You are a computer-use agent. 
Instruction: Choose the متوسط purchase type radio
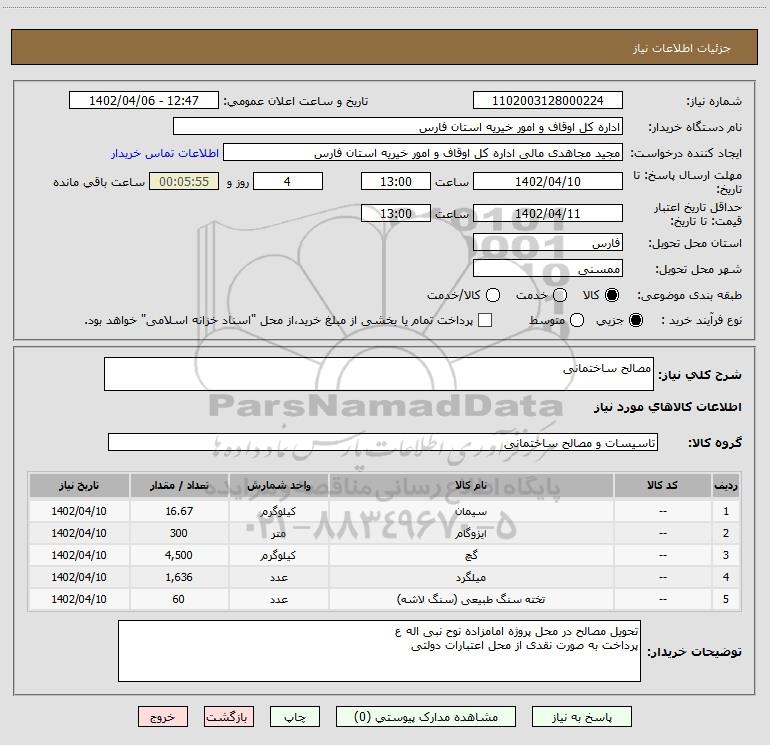click(577, 320)
